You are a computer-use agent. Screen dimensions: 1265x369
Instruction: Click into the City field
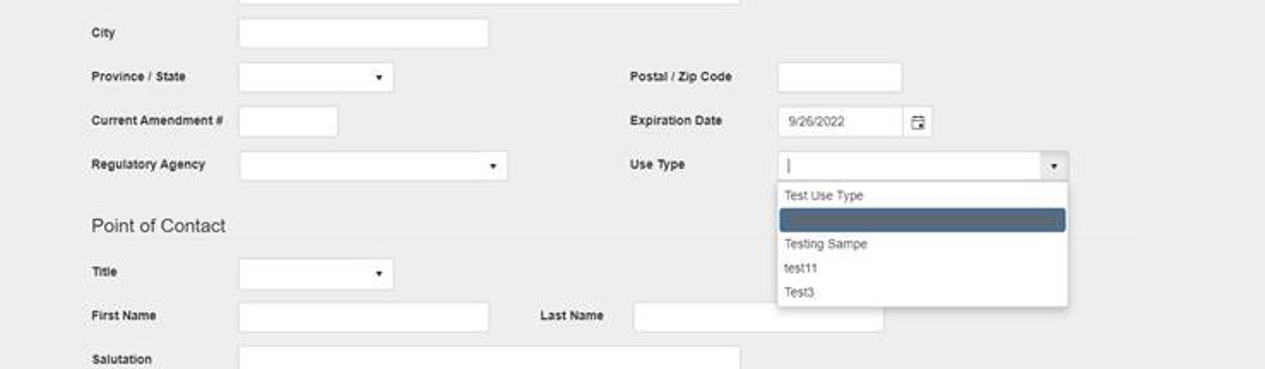coord(364,33)
